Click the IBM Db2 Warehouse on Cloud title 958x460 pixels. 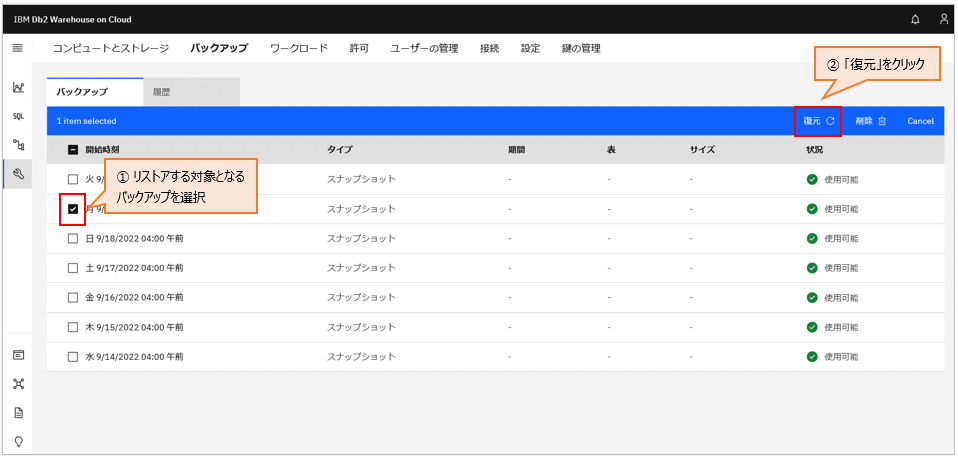[72, 20]
